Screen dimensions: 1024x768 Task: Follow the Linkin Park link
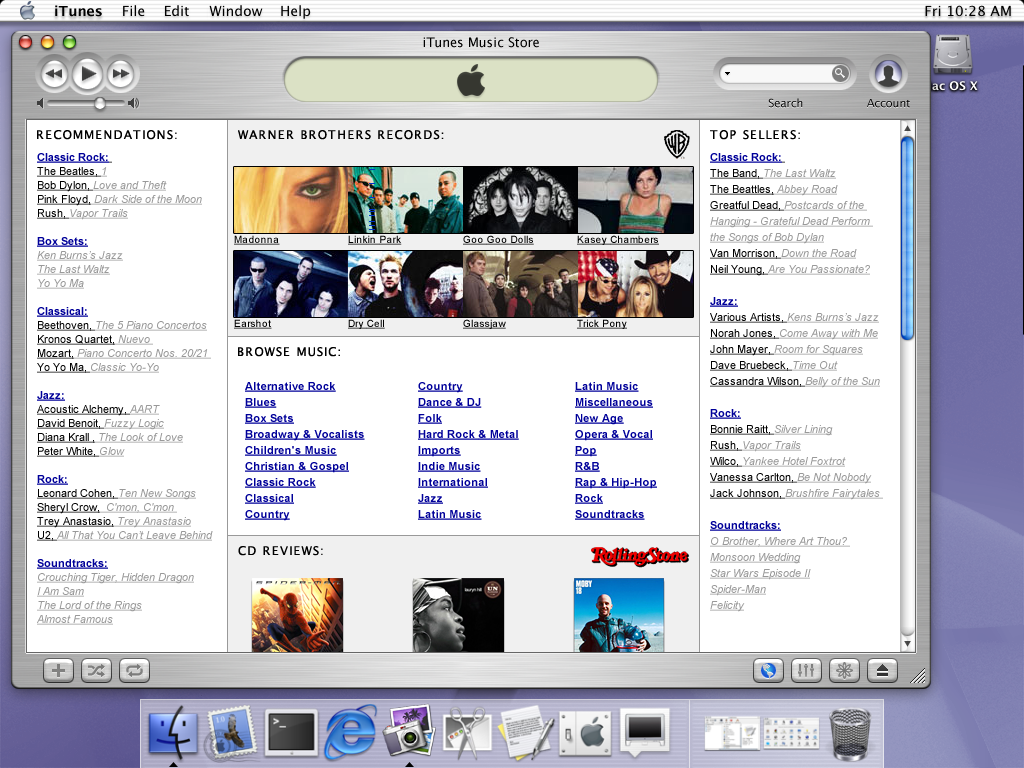point(374,240)
